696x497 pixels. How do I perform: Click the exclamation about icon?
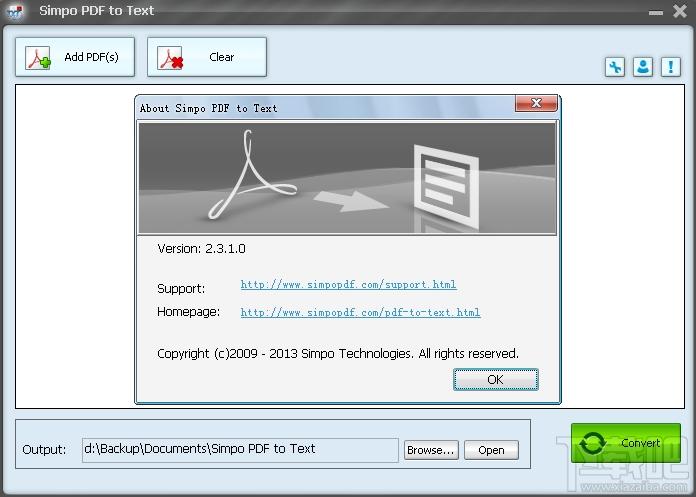[671, 67]
